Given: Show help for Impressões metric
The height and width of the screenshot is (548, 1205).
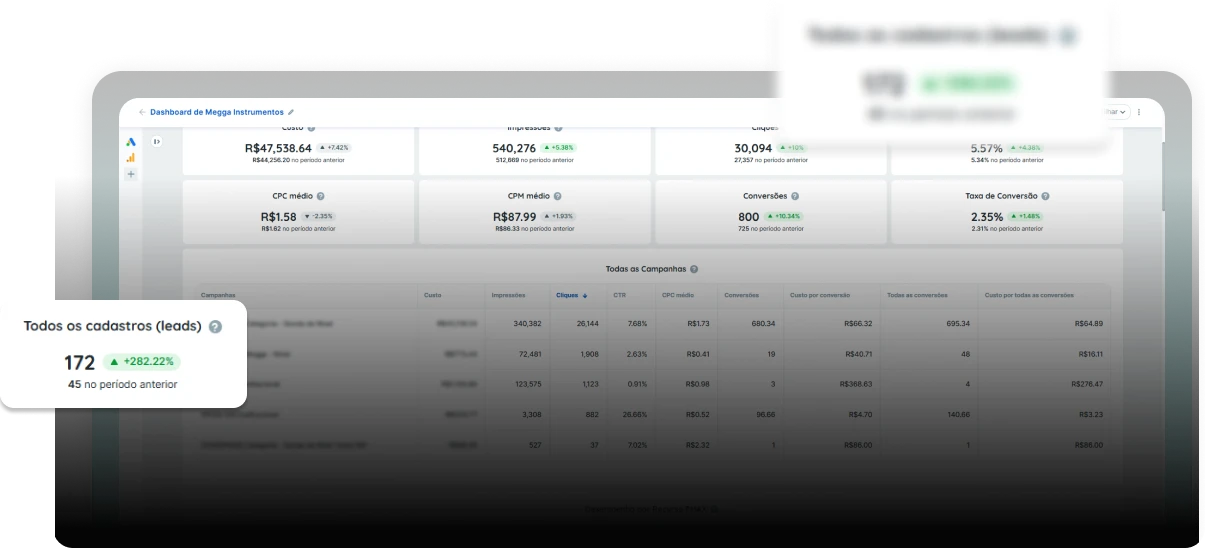Looking at the screenshot, I should (x=558, y=128).
